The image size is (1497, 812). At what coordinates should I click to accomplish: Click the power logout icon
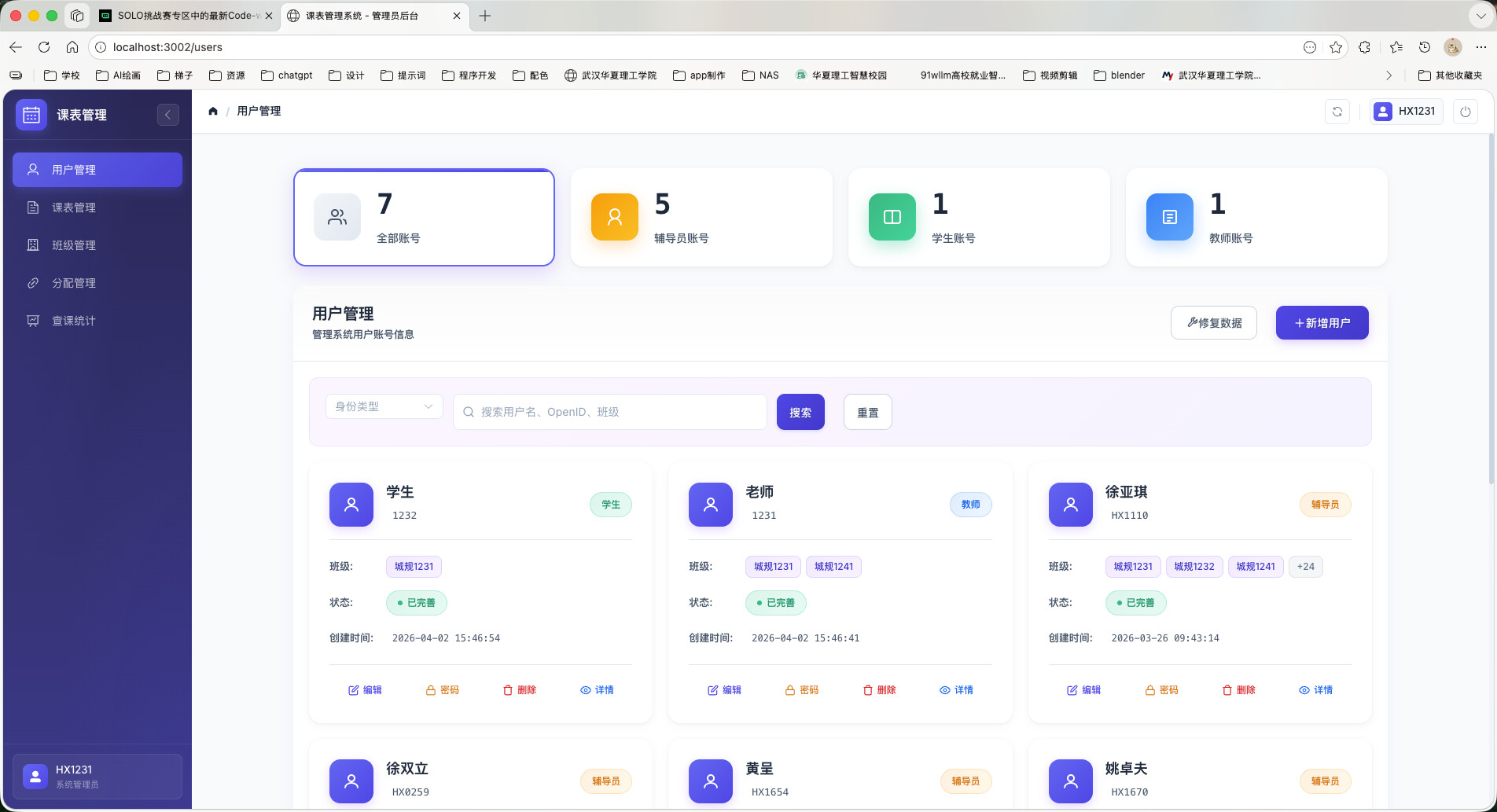coord(1465,112)
